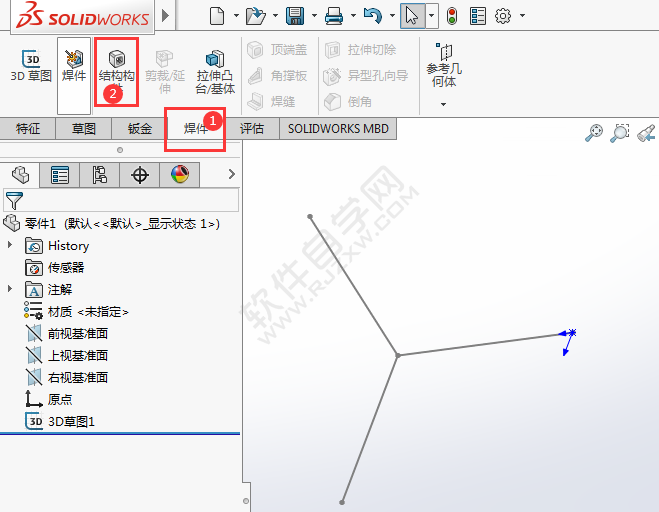Switch to the 评估 tab

point(252,128)
